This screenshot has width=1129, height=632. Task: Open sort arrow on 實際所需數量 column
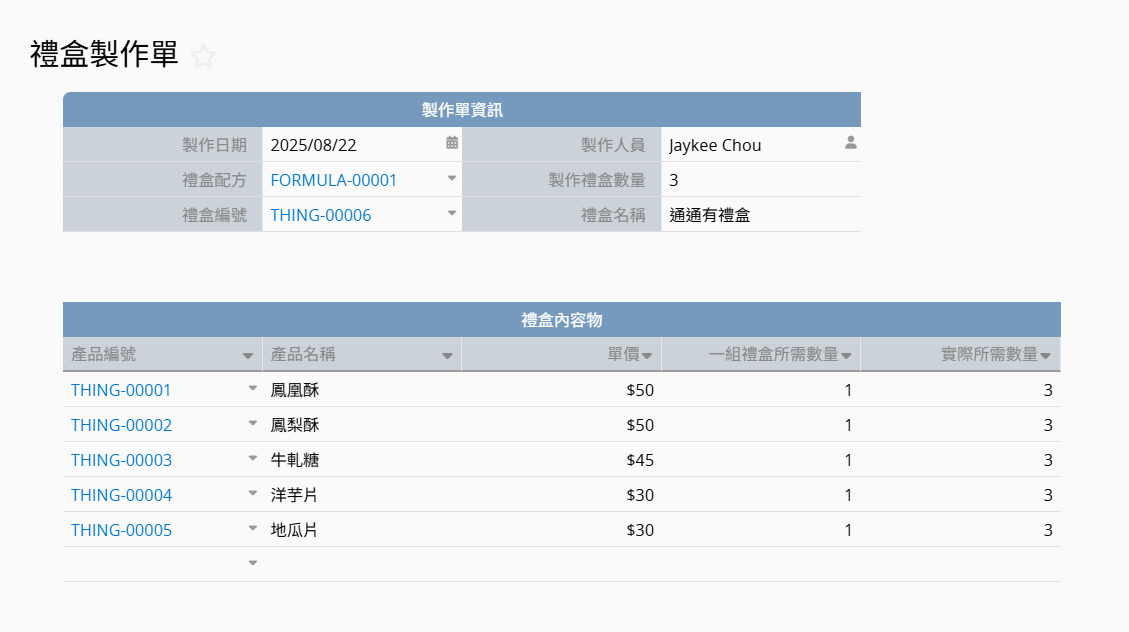tap(1046, 356)
